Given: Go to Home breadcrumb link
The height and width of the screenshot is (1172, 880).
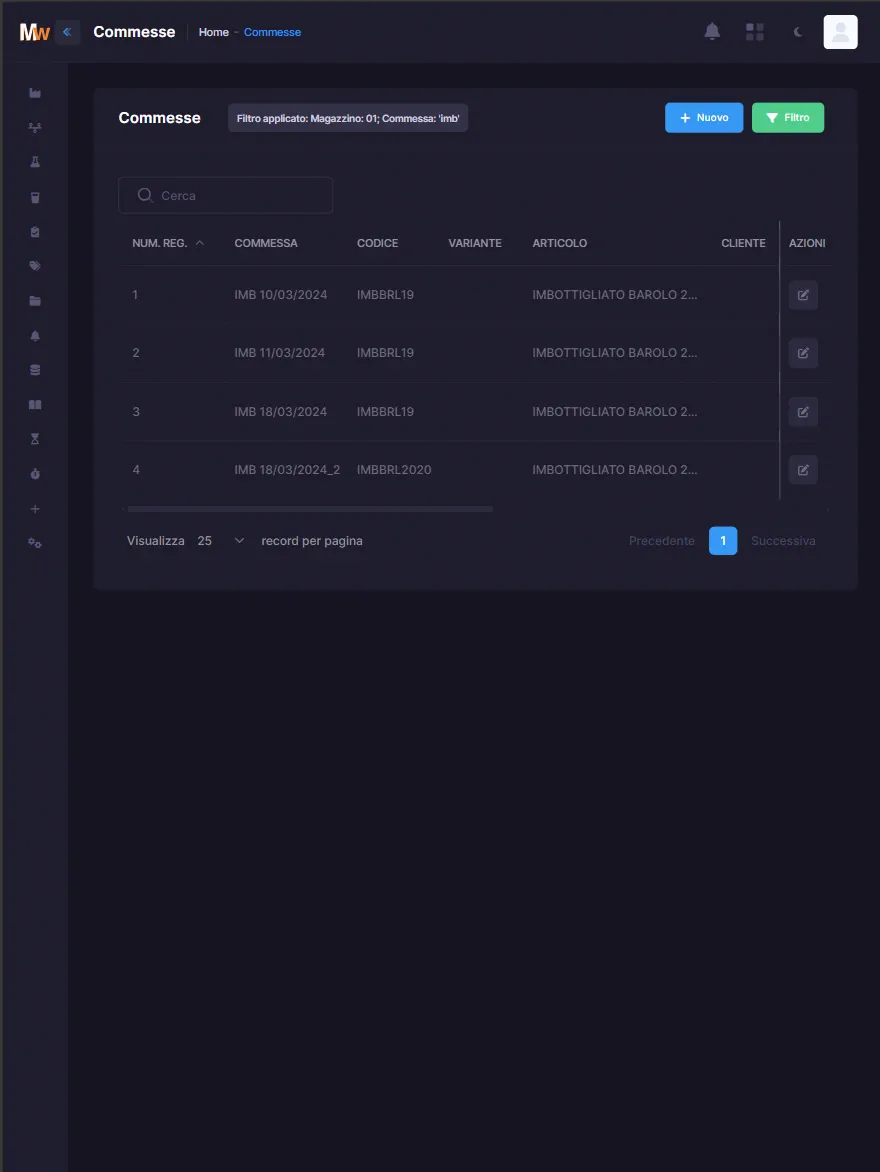Looking at the screenshot, I should 213,32.
